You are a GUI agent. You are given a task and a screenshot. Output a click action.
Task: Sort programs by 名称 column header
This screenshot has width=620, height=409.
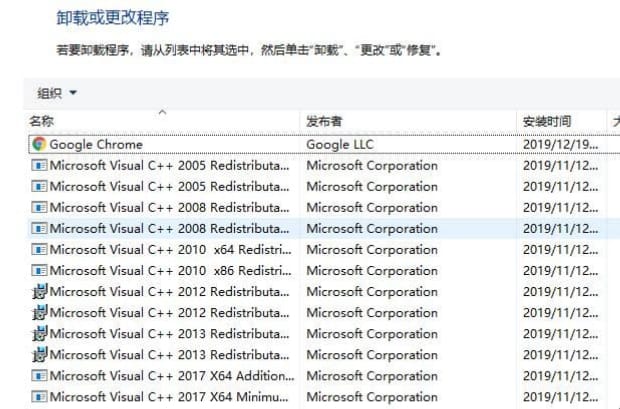tap(42, 122)
